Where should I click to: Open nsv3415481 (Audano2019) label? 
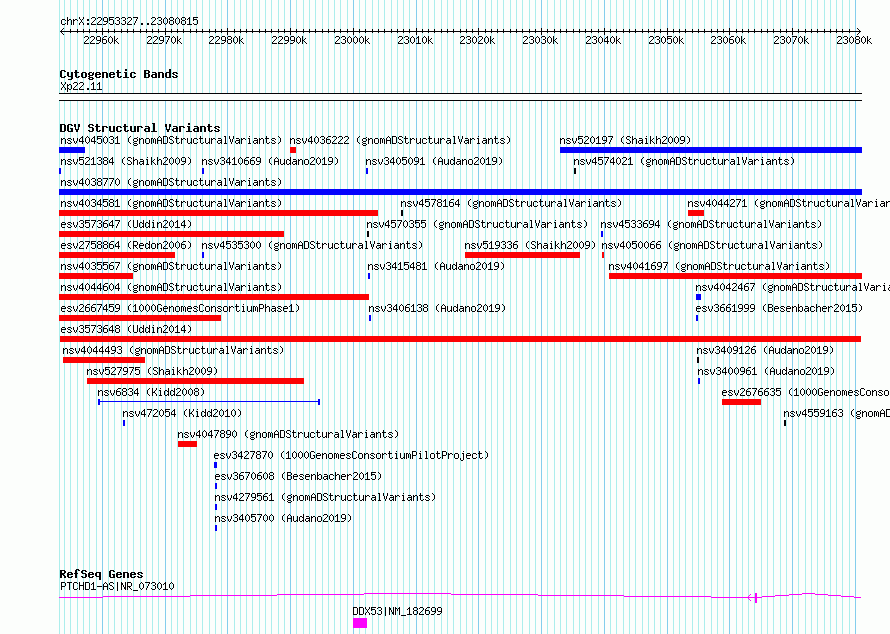(x=436, y=266)
